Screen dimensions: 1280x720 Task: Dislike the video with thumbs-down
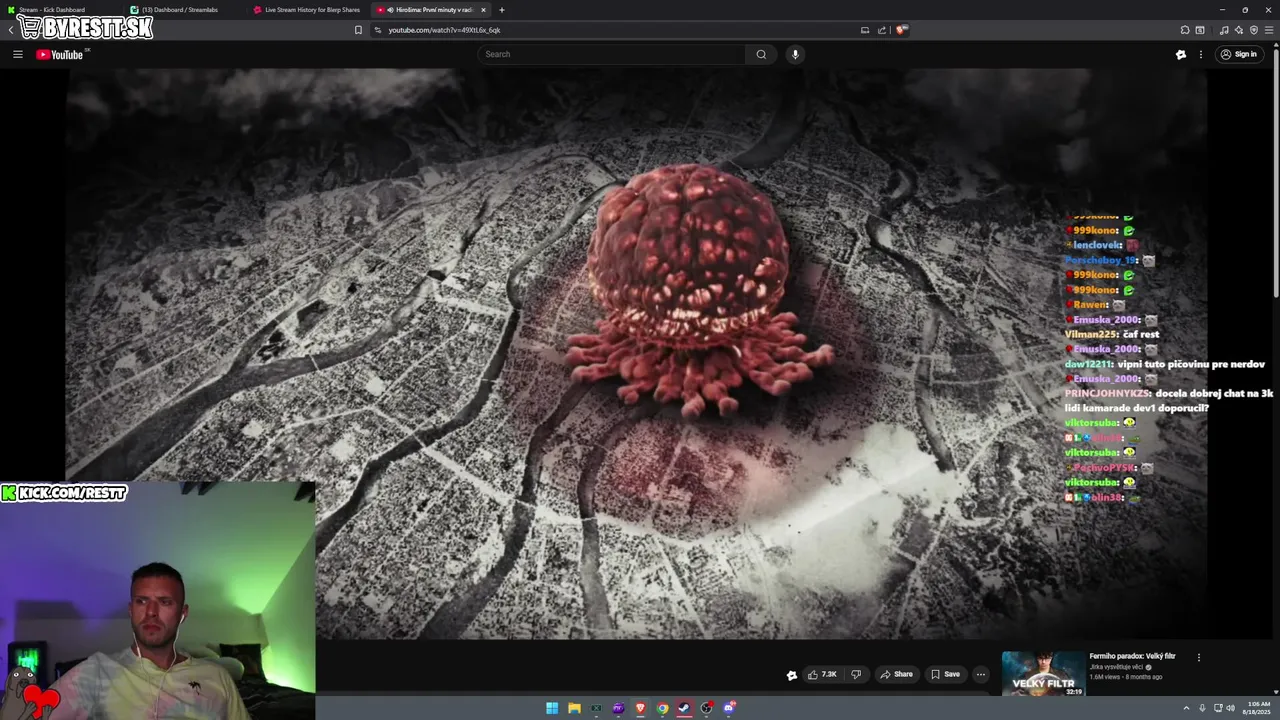(856, 674)
